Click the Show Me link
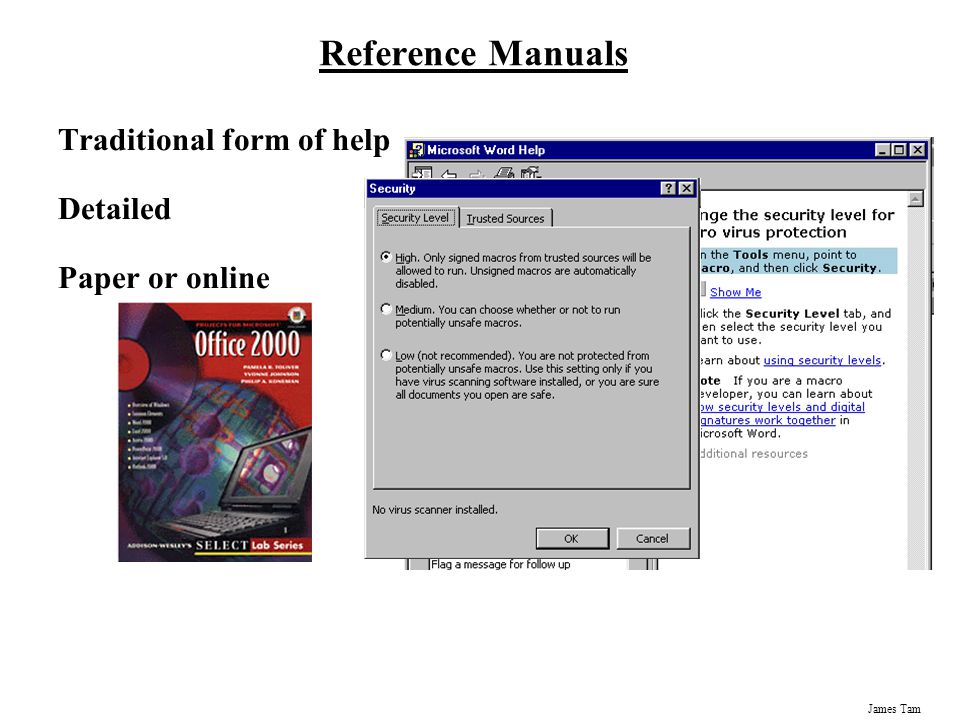960x720 pixels. pos(735,293)
